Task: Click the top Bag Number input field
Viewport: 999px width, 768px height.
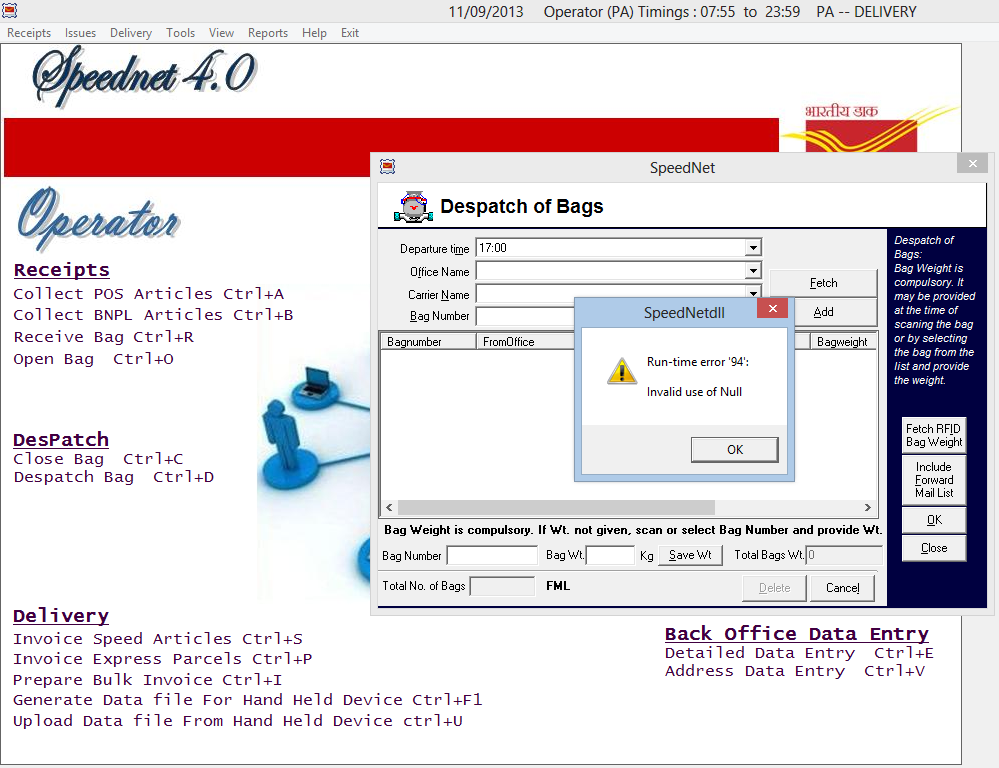Action: click(525, 316)
